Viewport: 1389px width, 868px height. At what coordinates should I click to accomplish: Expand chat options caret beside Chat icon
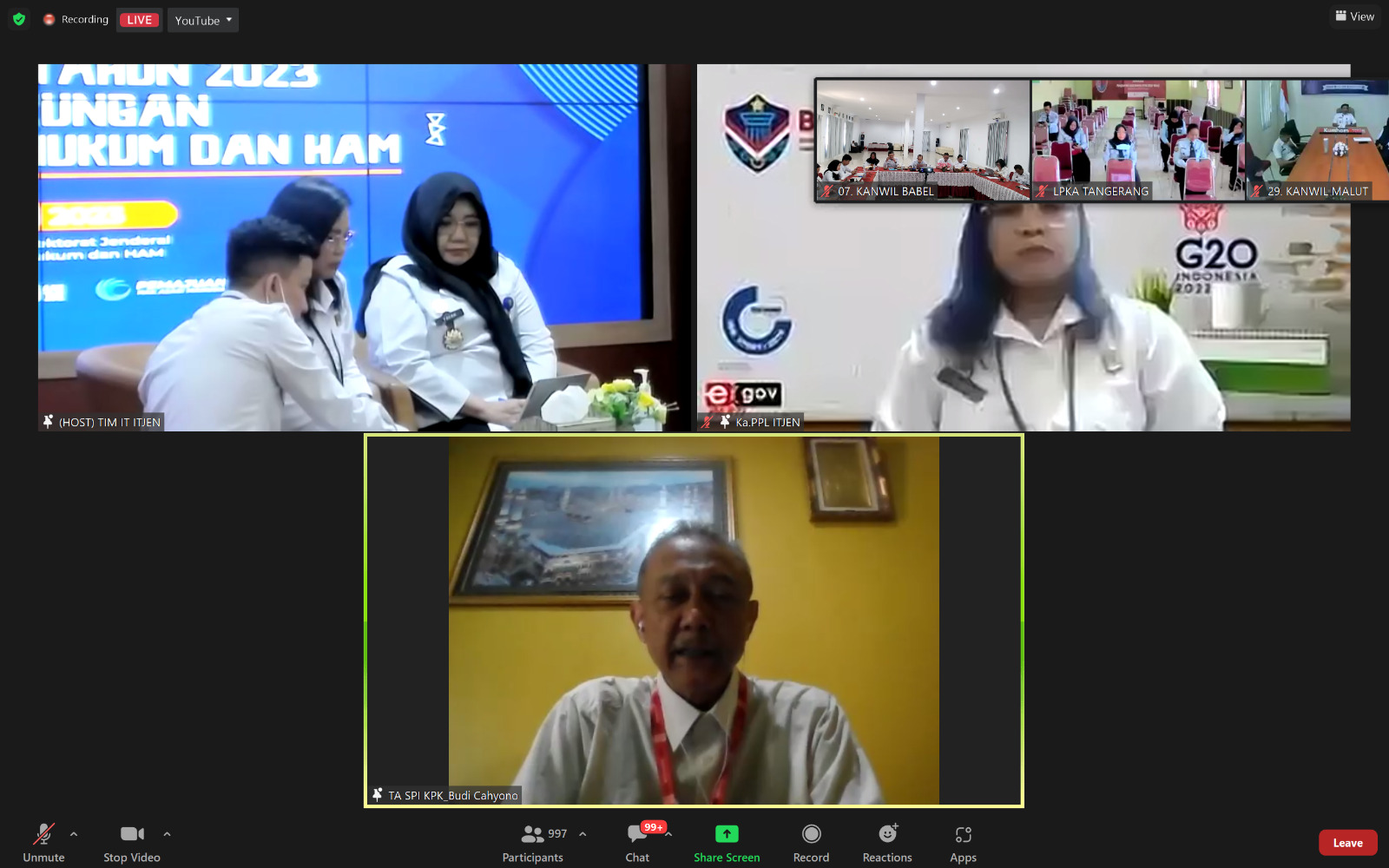pyautogui.click(x=669, y=835)
